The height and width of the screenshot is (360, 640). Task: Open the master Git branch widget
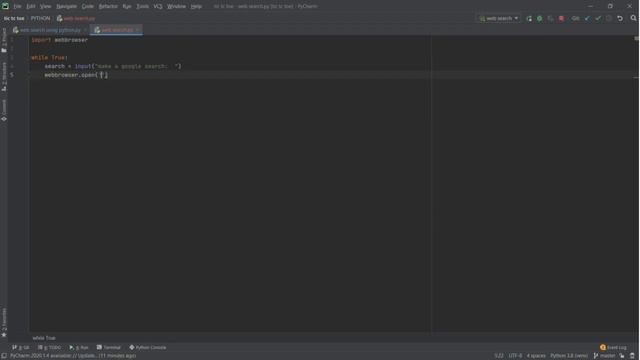pyautogui.click(x=604, y=356)
